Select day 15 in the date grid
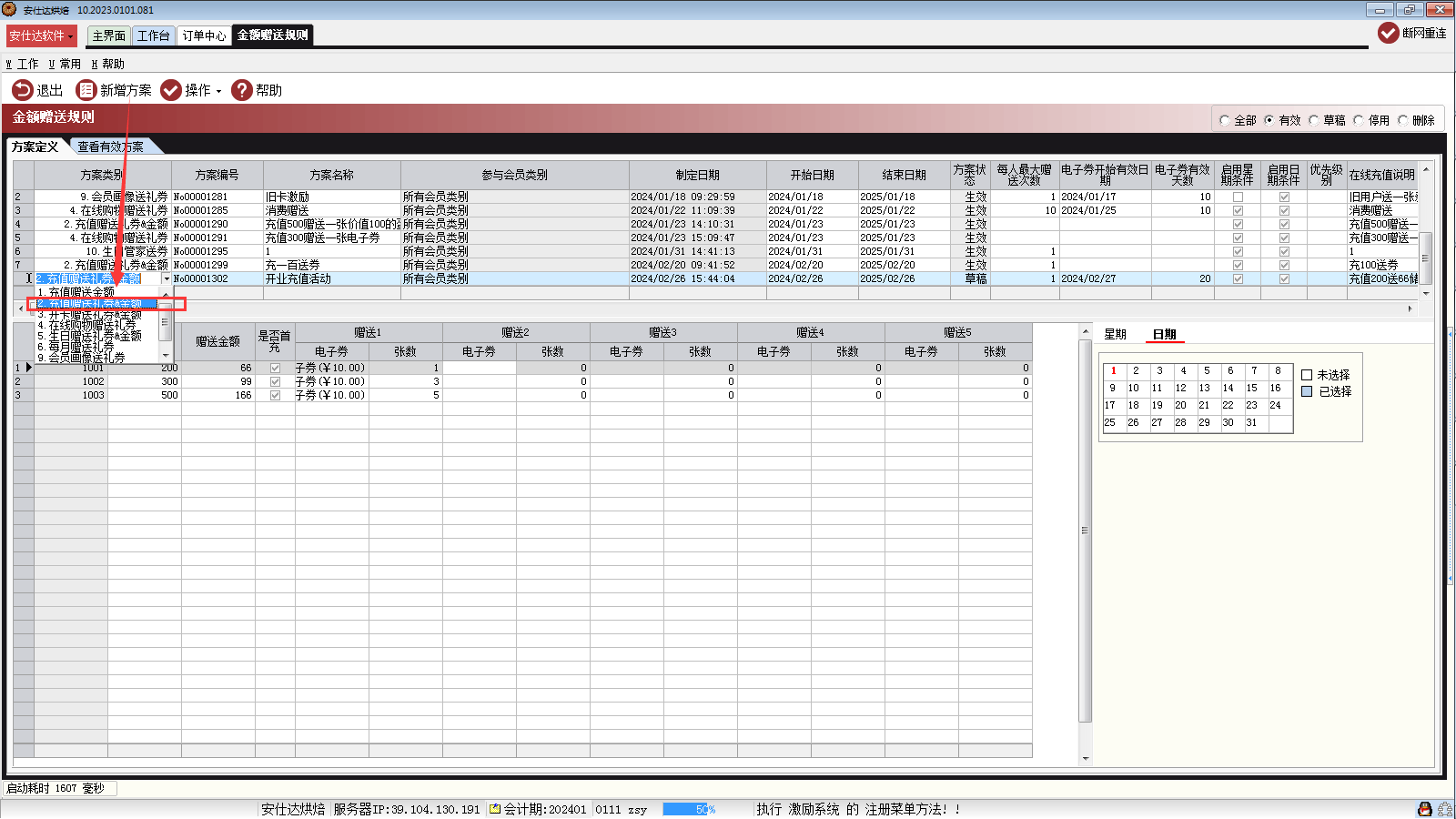 1252,388
